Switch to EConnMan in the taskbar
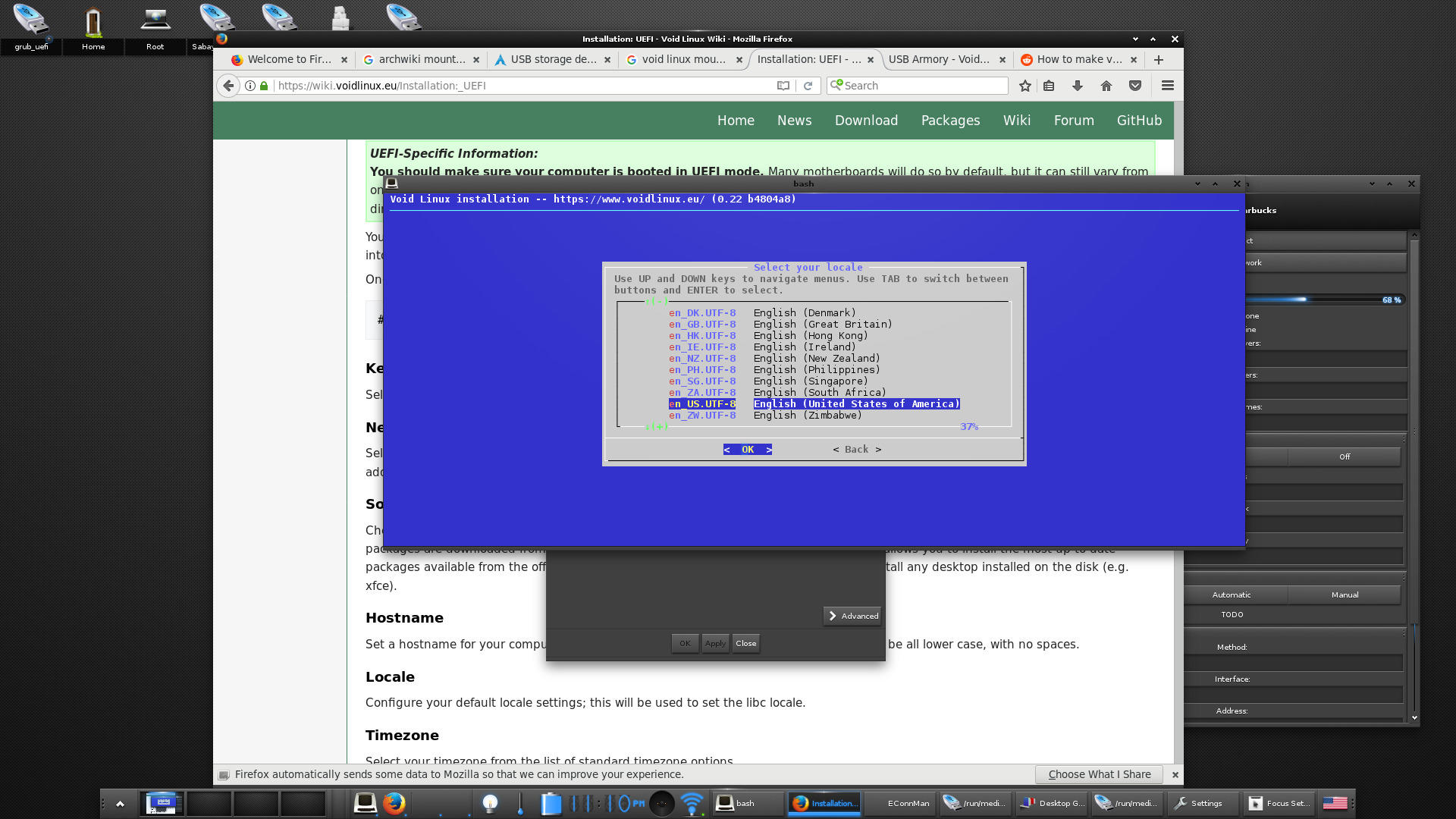1456x819 pixels. [901, 803]
